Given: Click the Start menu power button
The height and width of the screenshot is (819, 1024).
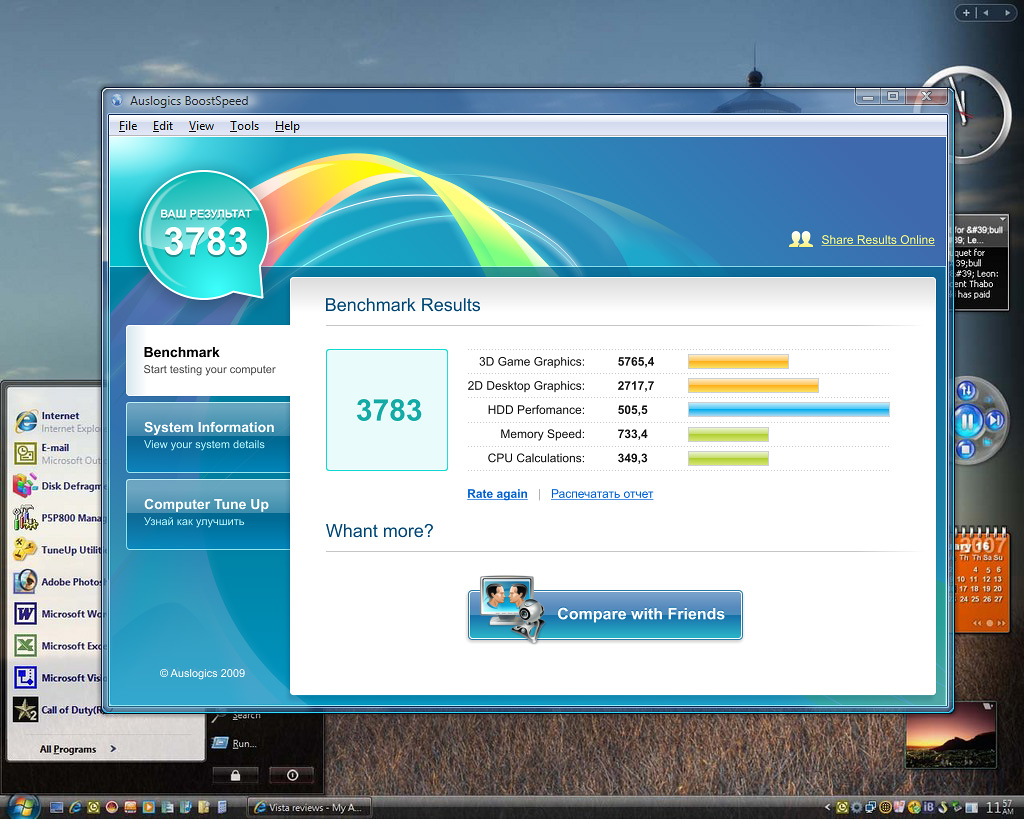Looking at the screenshot, I should pos(292,775).
